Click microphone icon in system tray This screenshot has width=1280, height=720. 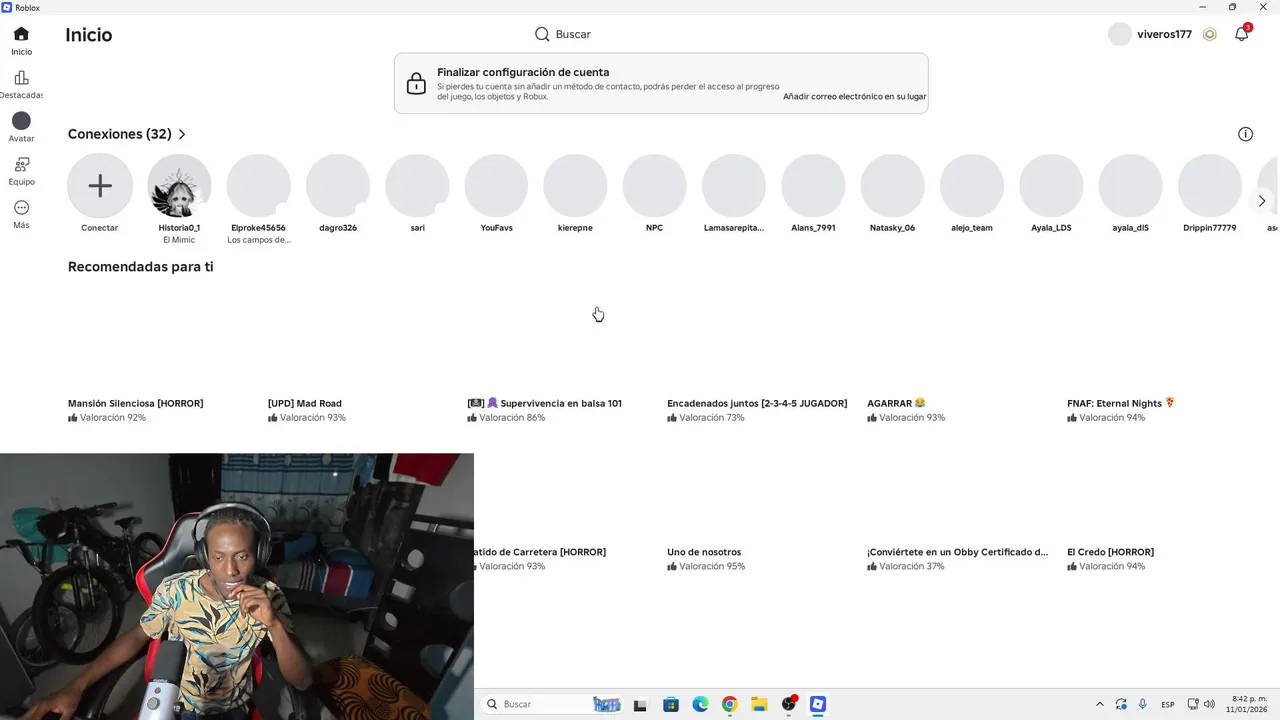[x=1143, y=704]
